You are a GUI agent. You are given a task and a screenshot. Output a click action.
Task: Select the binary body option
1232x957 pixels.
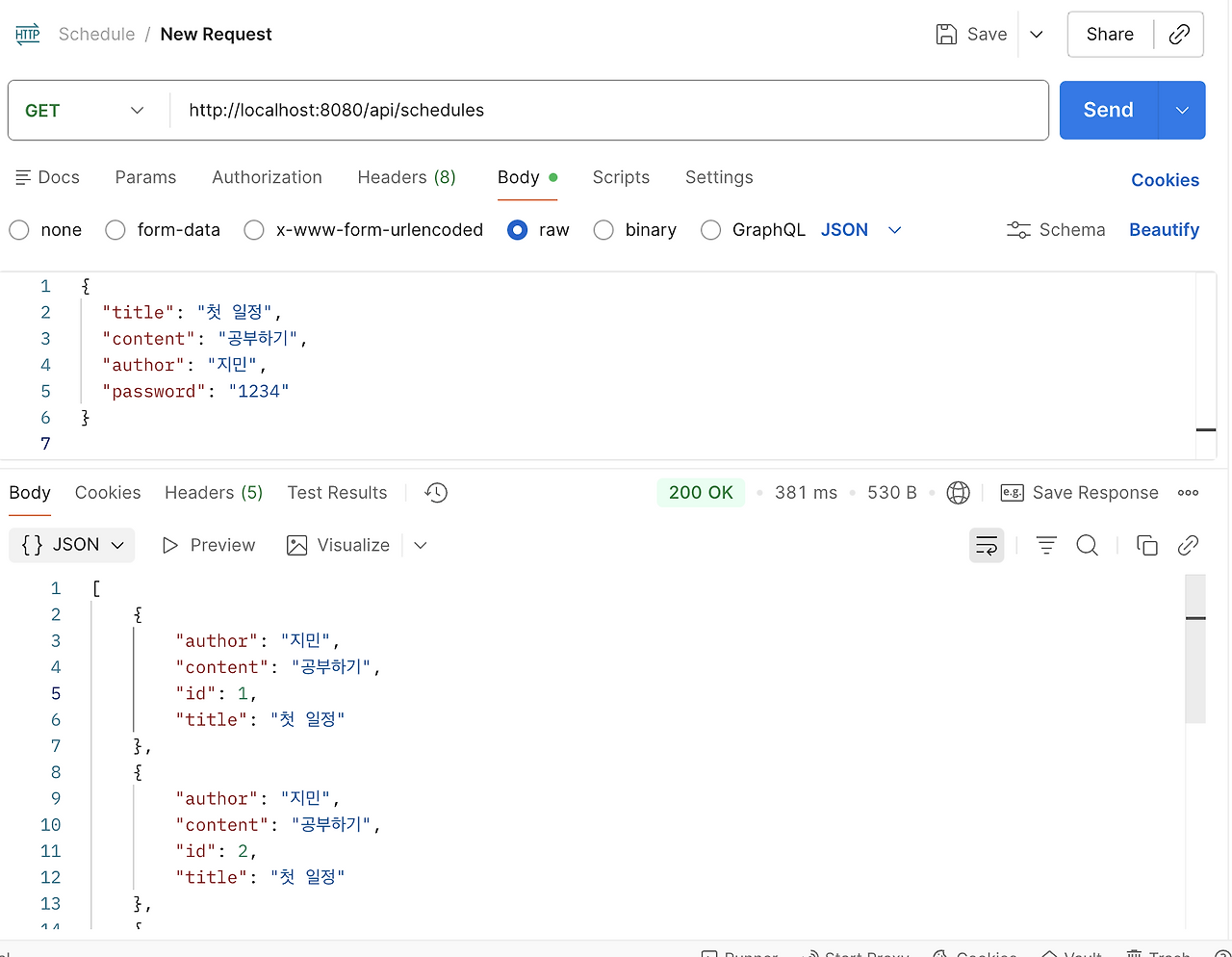tap(603, 230)
